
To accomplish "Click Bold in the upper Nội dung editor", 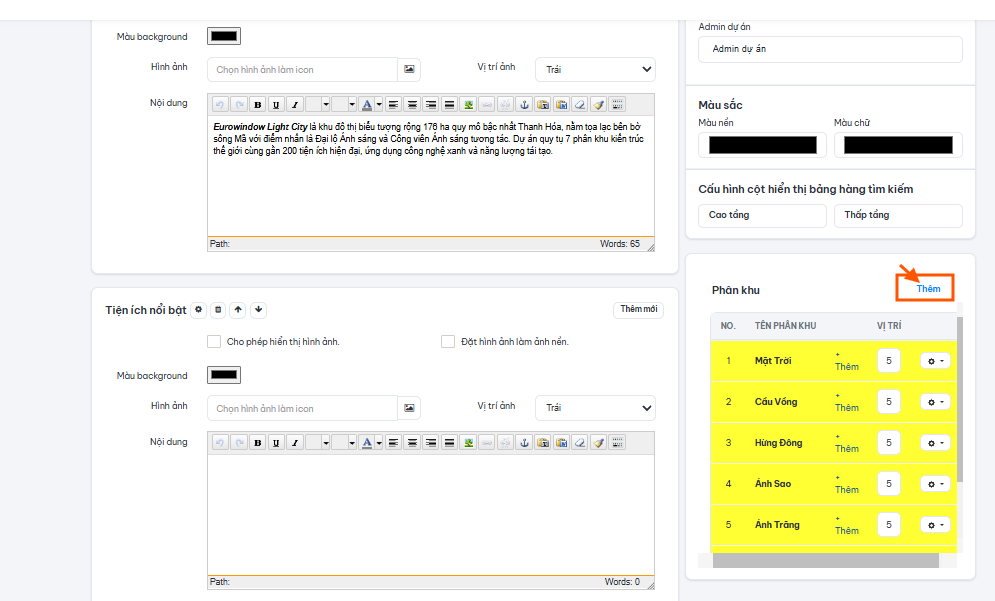I will click(258, 105).
